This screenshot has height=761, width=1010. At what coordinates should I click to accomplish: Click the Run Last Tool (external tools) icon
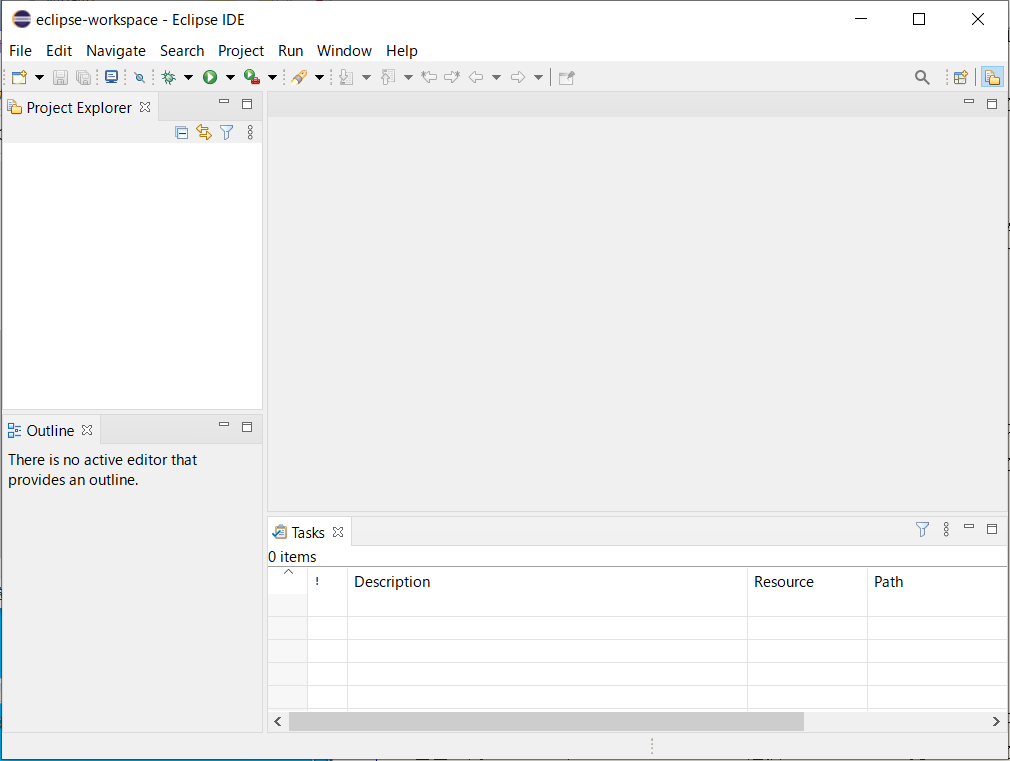[x=252, y=77]
